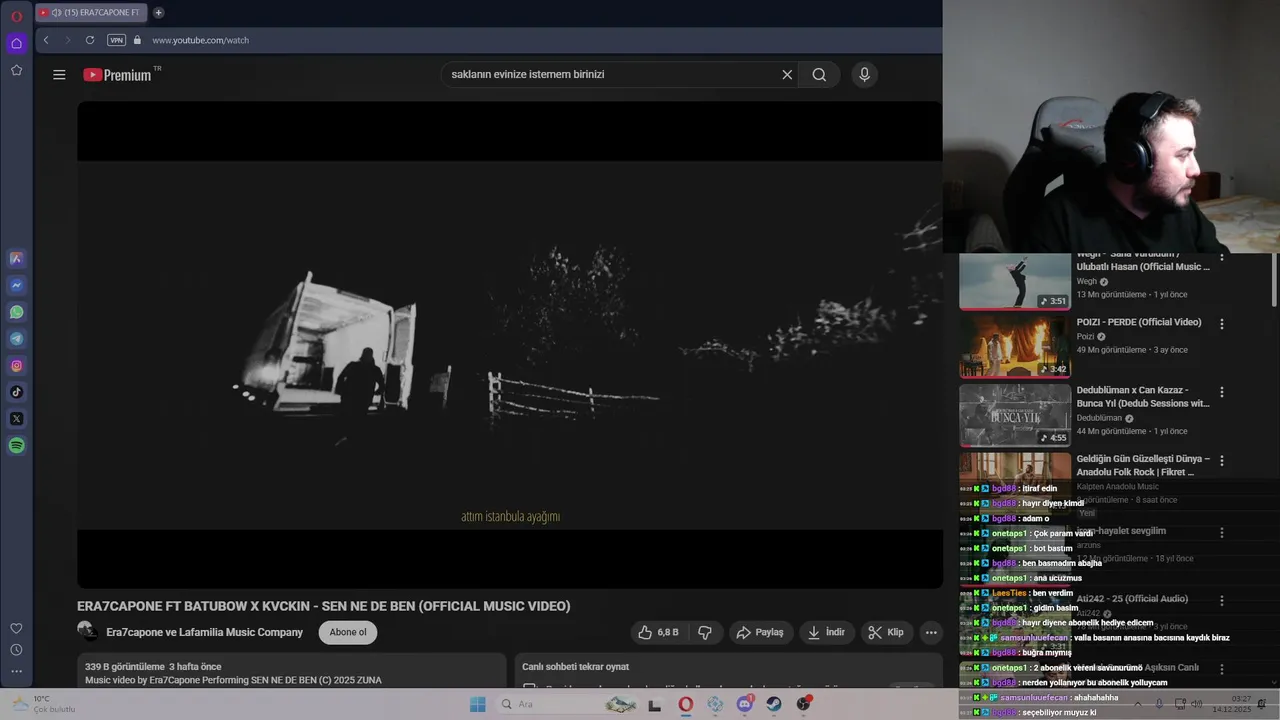The width and height of the screenshot is (1280, 720).
Task: Create clip with Klip button
Action: (886, 632)
